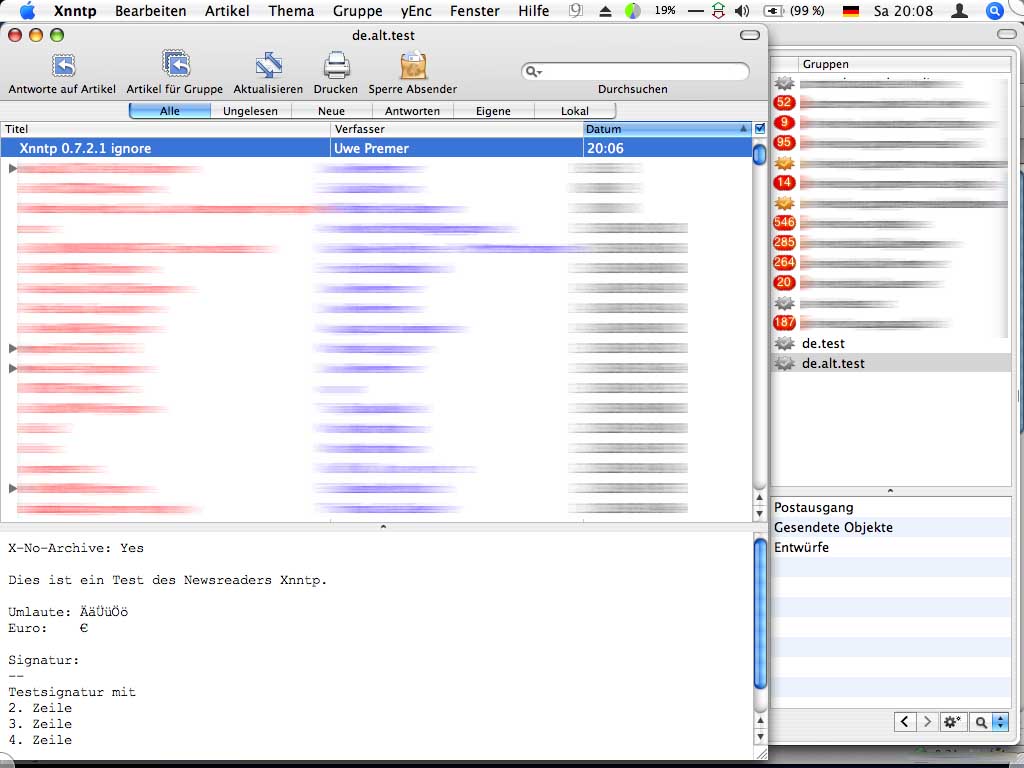Open the yEnc menu
The image size is (1024, 768).
click(x=415, y=11)
